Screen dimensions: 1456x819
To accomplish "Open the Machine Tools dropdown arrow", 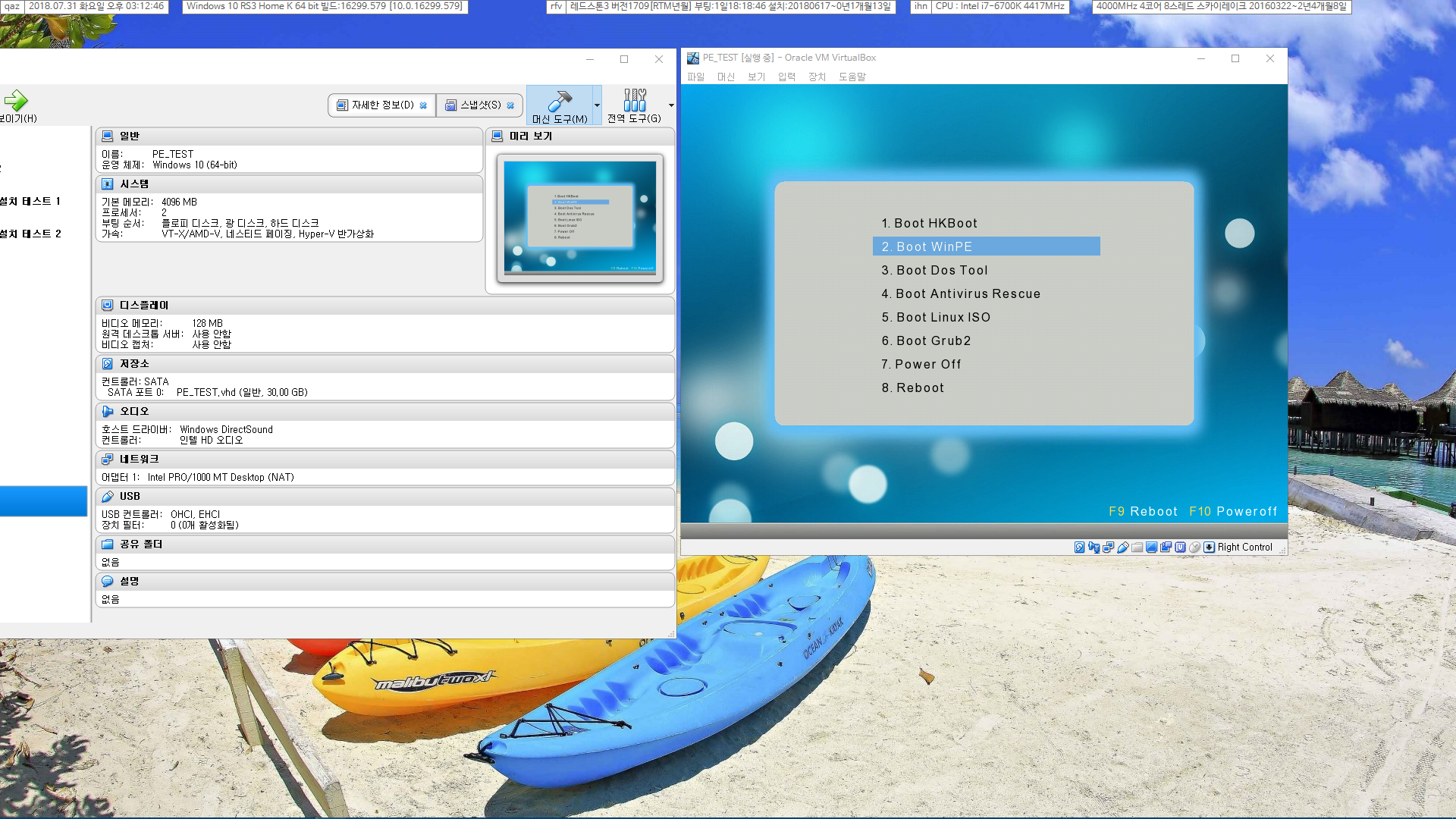I will (597, 105).
